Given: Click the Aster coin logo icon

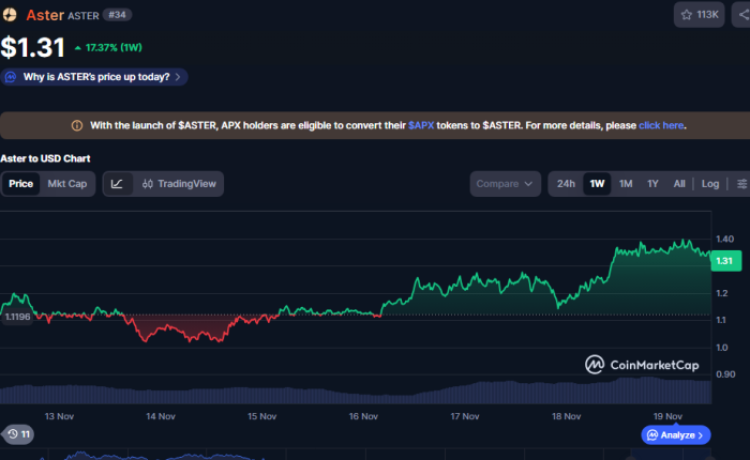Looking at the screenshot, I should (x=9, y=15).
